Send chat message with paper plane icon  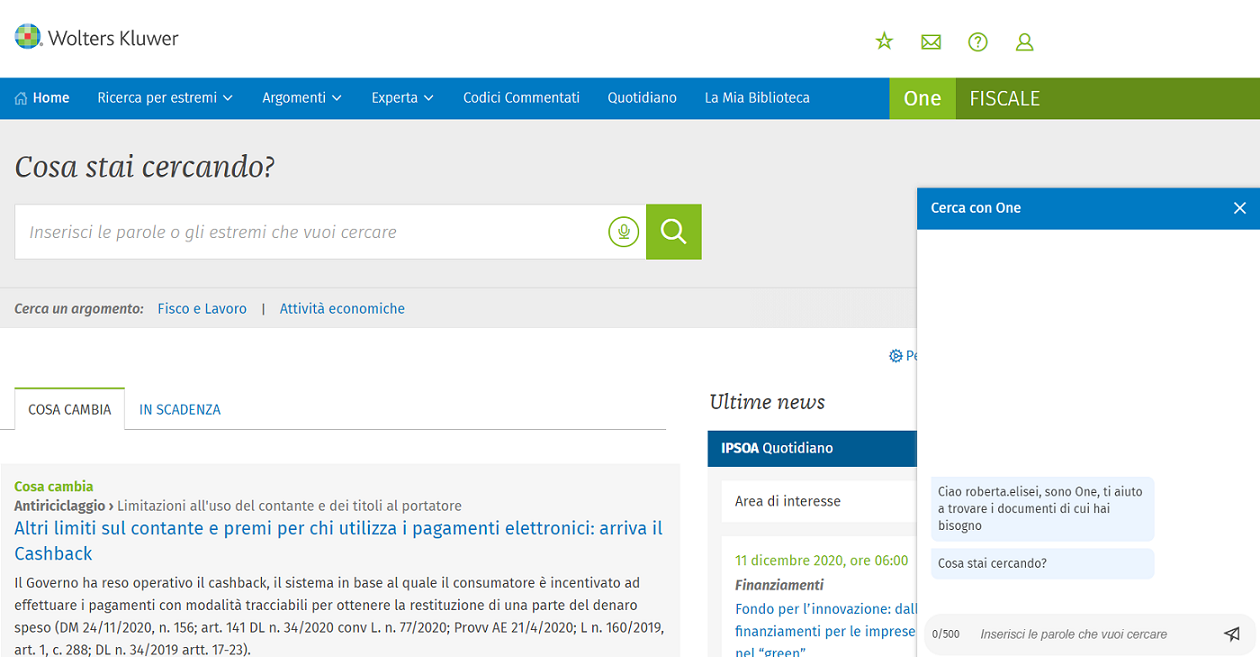click(1232, 634)
